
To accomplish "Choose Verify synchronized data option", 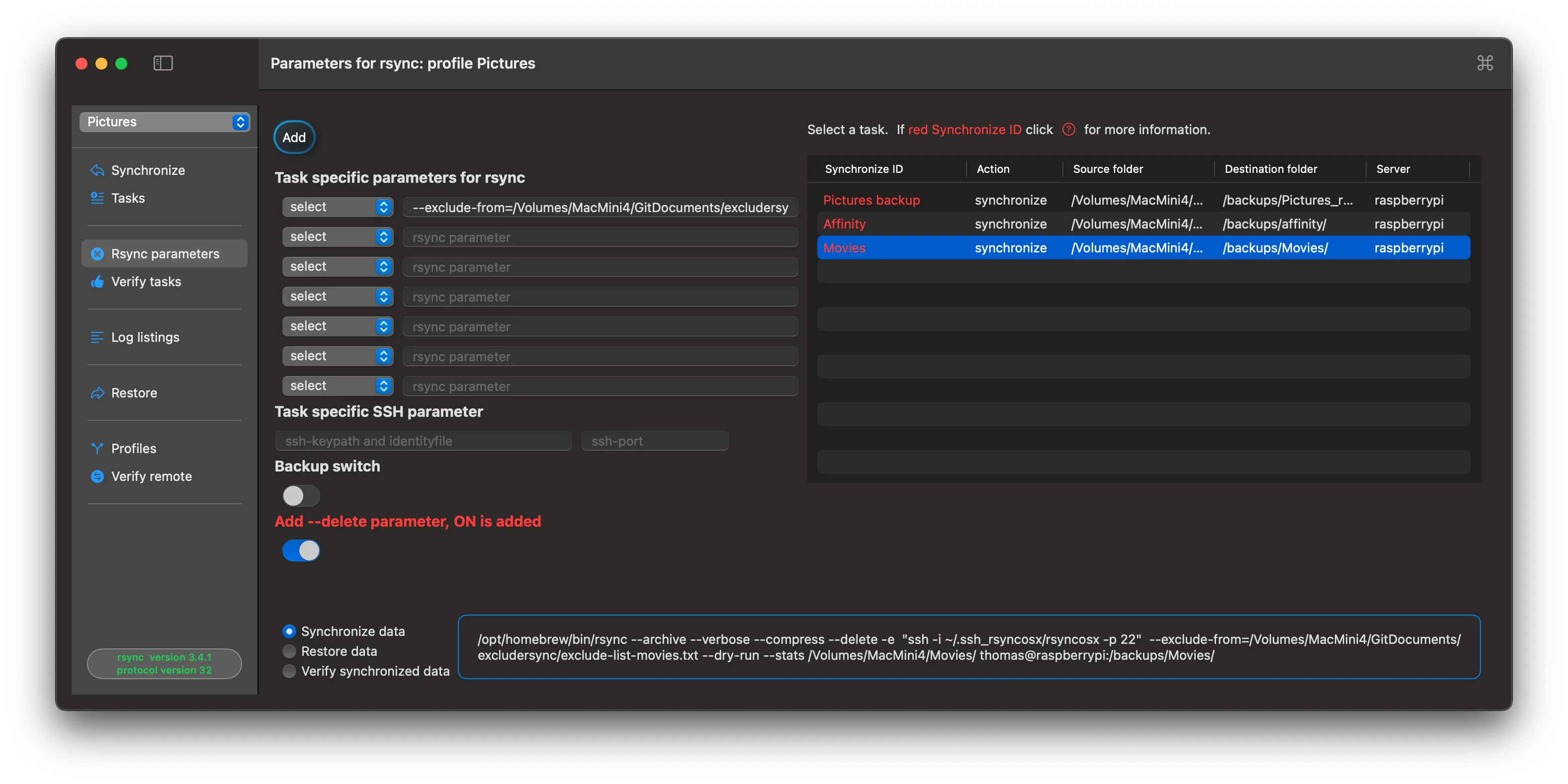I will click(x=290, y=671).
